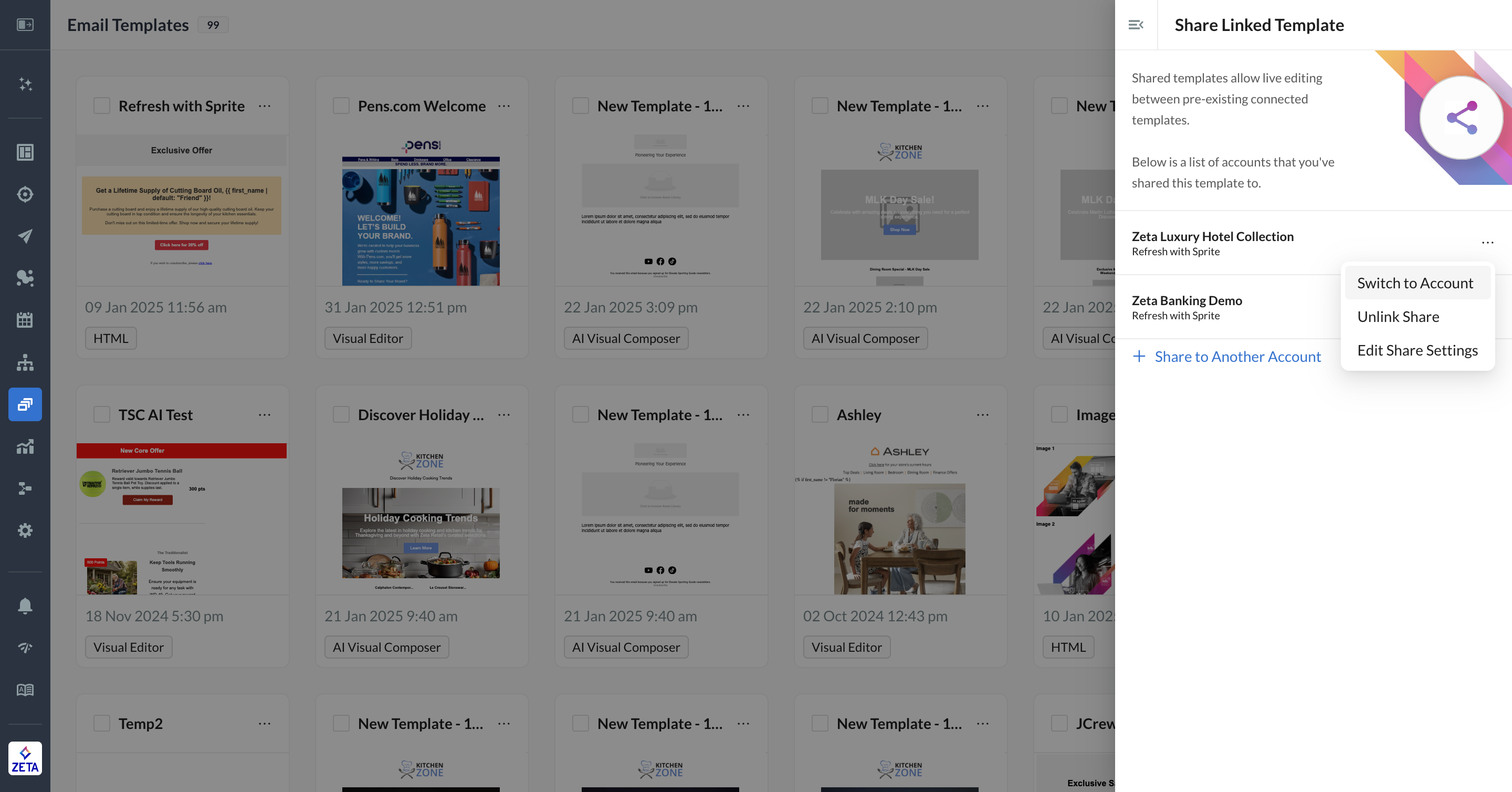1512x792 pixels.
Task: Open the Discover Holiday template thumbnail
Action: [421, 519]
